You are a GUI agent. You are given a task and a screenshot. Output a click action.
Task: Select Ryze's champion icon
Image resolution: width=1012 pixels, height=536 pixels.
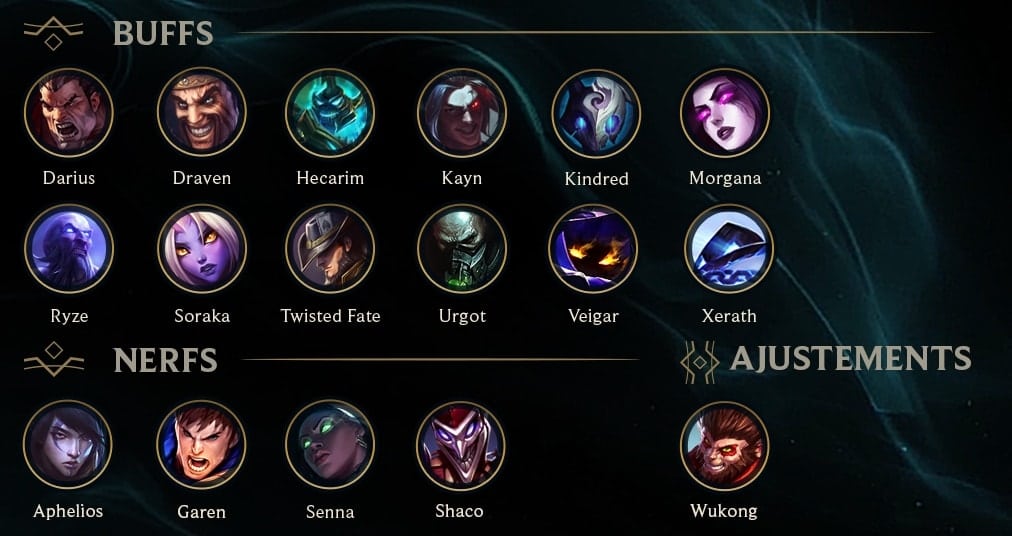pyautogui.click(x=68, y=249)
